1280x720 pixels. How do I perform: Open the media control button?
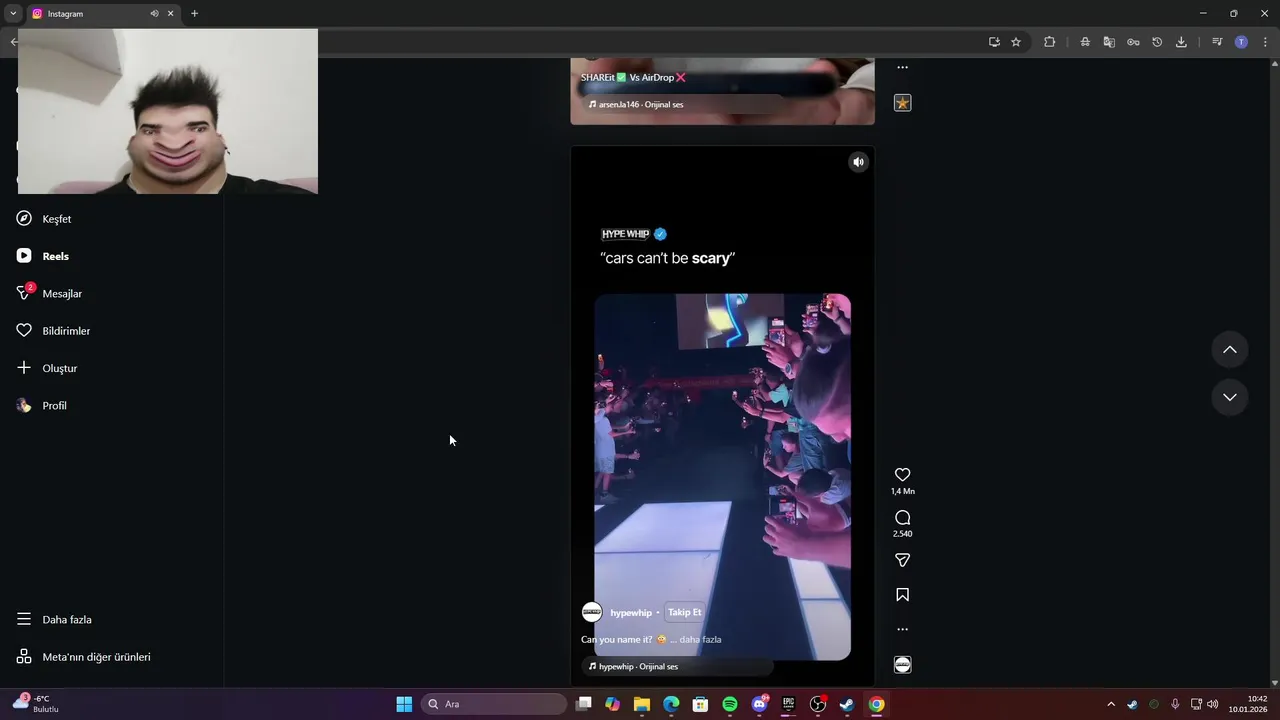1217,42
